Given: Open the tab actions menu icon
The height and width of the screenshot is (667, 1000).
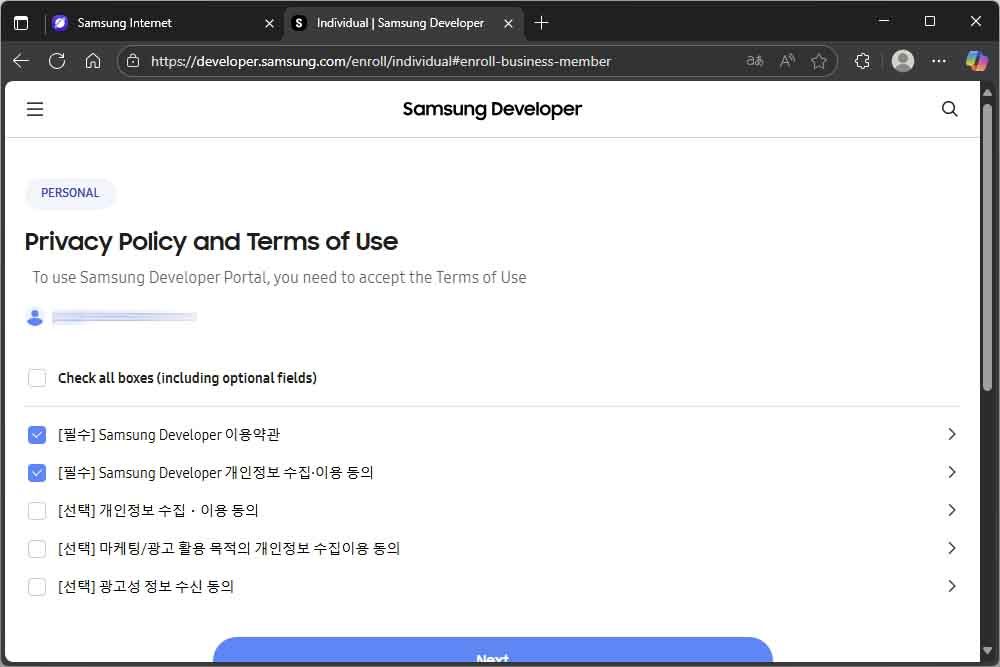Looking at the screenshot, I should point(21,23).
